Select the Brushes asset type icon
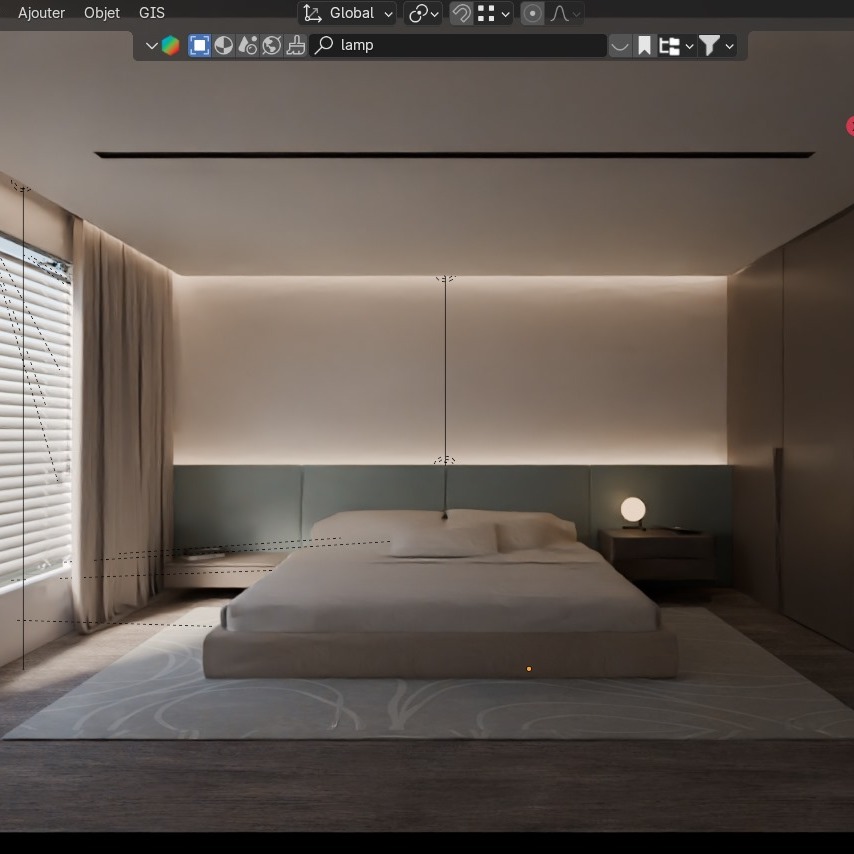Image resolution: width=854 pixels, height=854 pixels. coord(296,45)
